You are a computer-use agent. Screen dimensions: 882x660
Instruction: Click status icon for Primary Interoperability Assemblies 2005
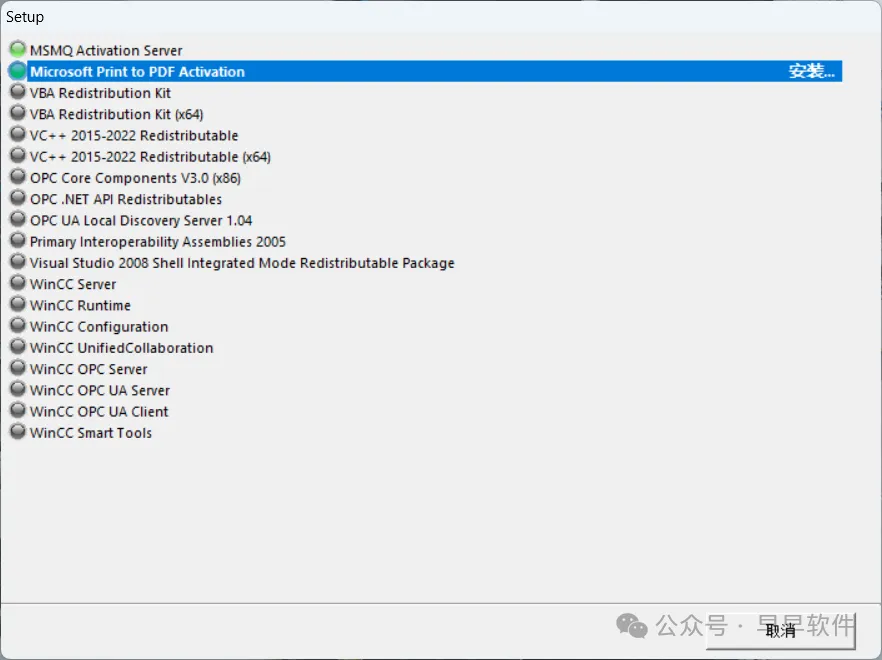(18, 240)
